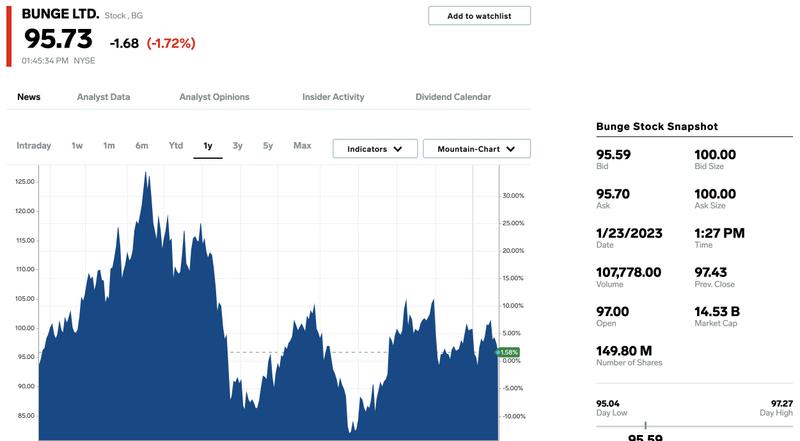Image resolution: width=800 pixels, height=441 pixels.
Task: Click the Bunge Stock Snapshot heading
Action: (657, 127)
